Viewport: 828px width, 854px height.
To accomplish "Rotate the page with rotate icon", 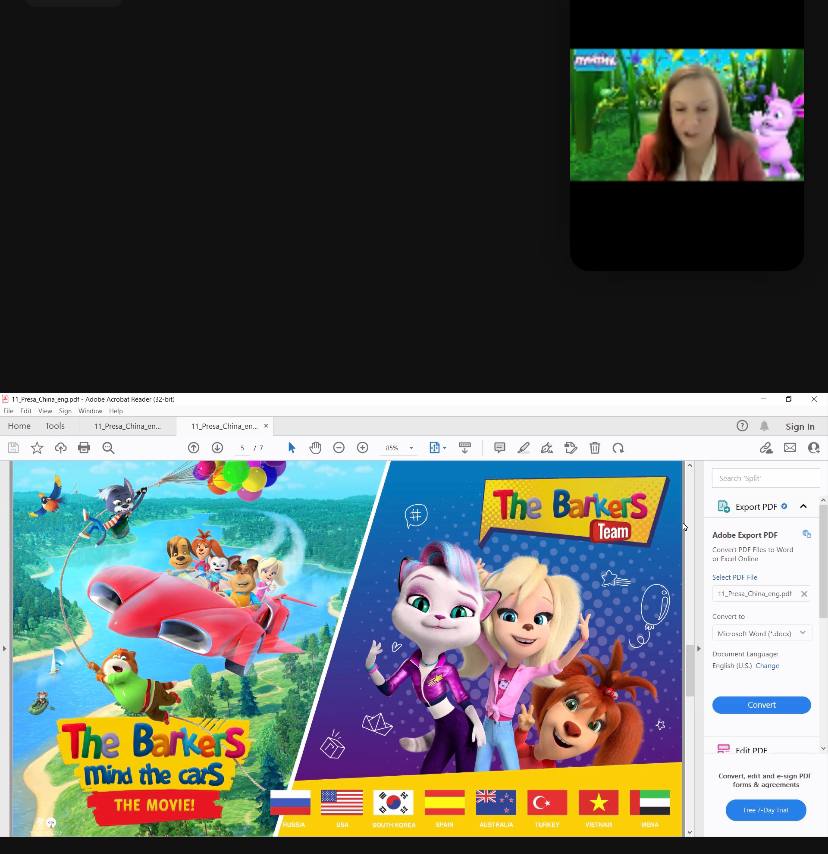I will (x=618, y=448).
